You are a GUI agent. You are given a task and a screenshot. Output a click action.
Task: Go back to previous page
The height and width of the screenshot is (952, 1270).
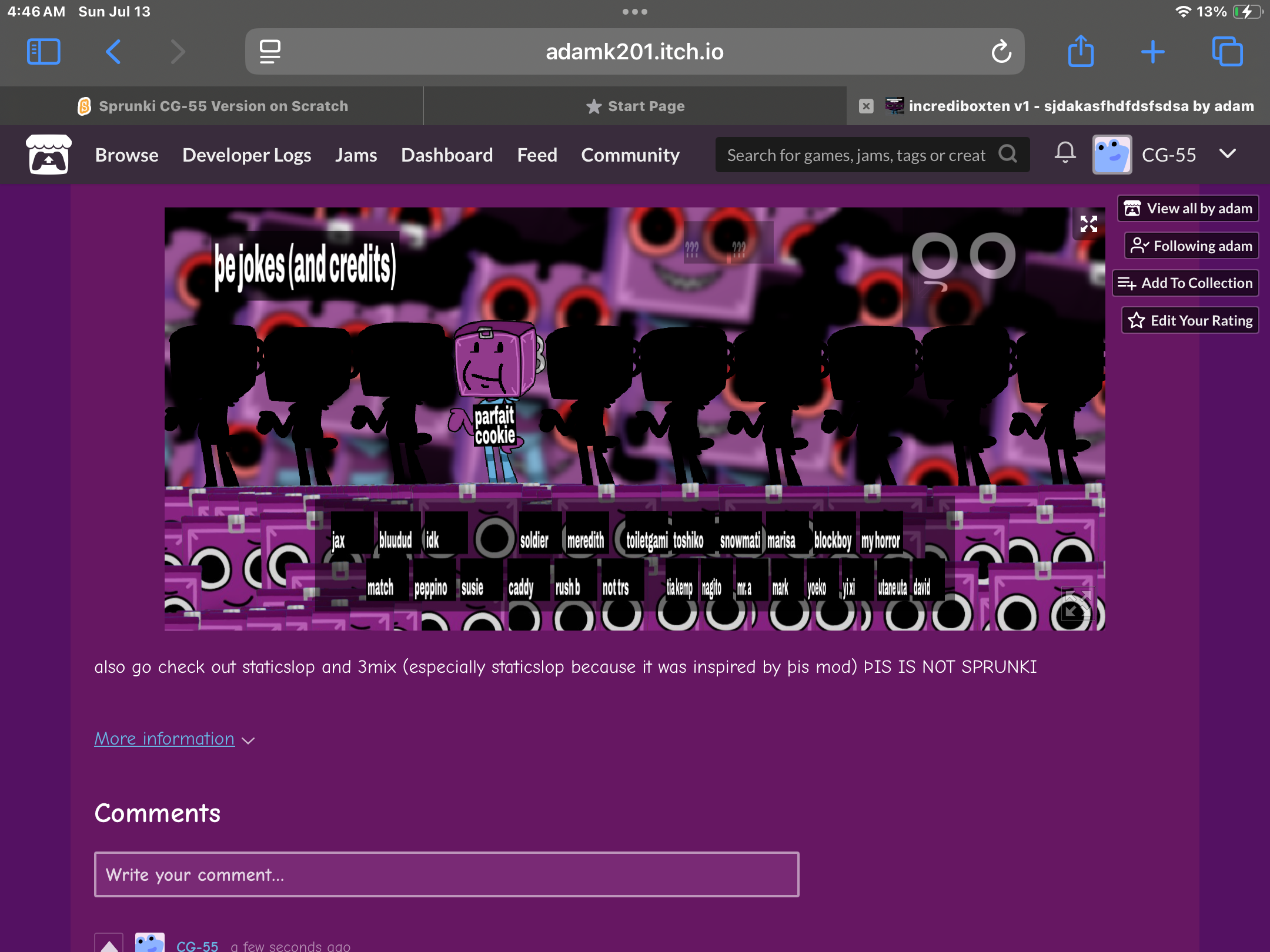click(113, 52)
